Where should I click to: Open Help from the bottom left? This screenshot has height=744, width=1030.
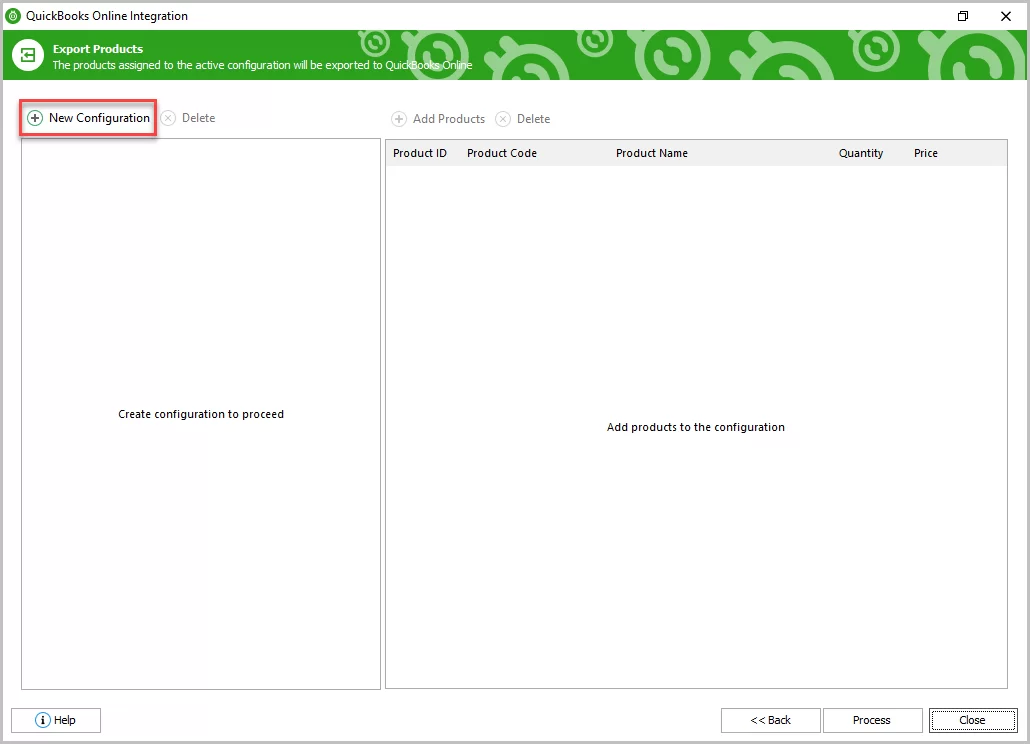click(55, 720)
